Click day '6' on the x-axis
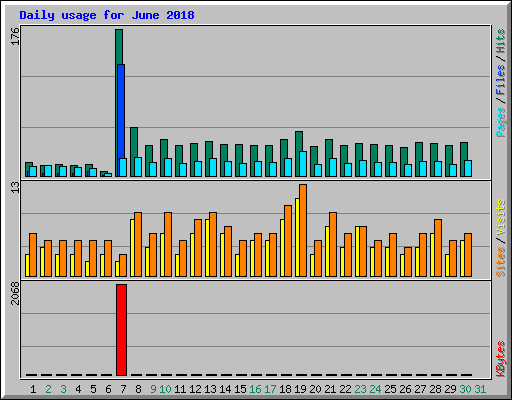The width and height of the screenshot is (512, 400). pos(108,389)
